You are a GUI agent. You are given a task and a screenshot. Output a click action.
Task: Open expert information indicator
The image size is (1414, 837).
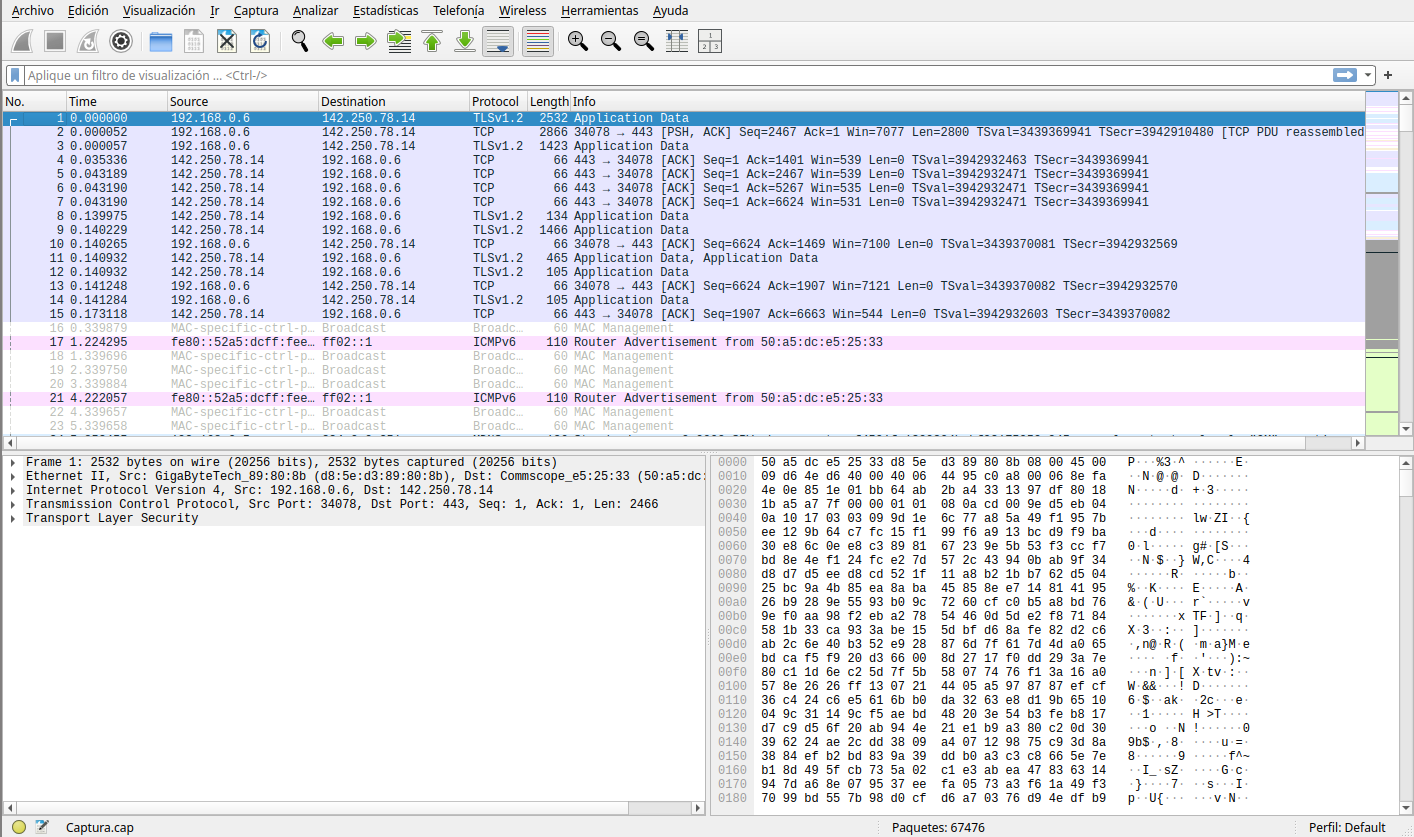19,827
